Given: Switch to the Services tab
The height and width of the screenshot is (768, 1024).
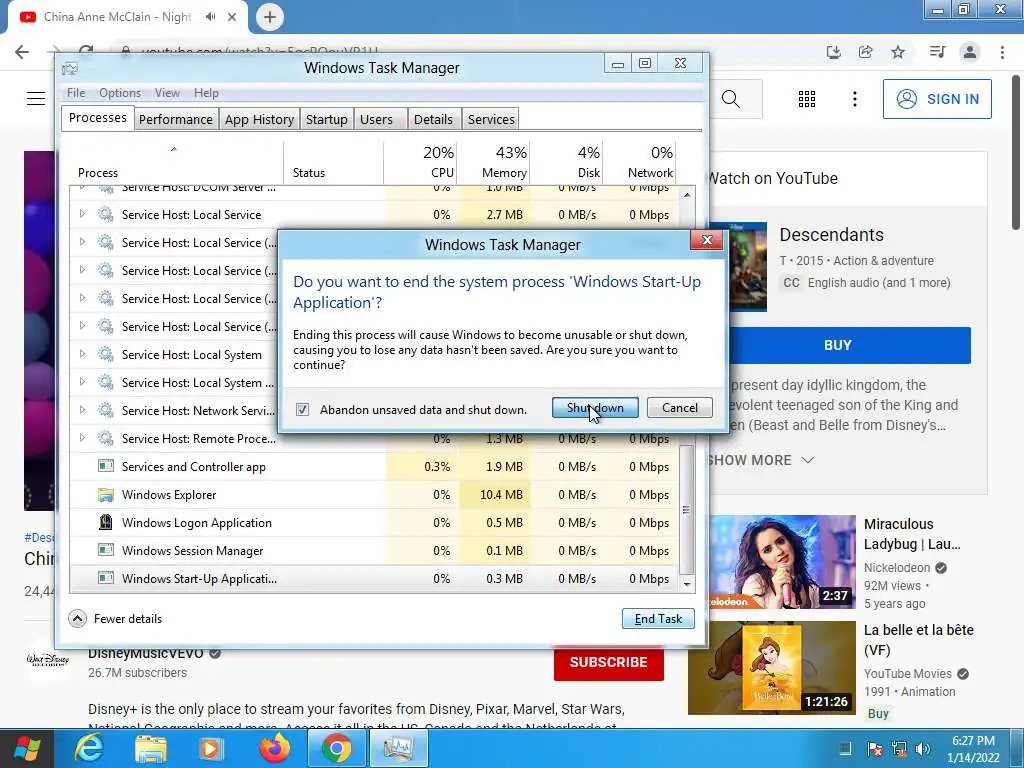Looking at the screenshot, I should pos(491,120).
